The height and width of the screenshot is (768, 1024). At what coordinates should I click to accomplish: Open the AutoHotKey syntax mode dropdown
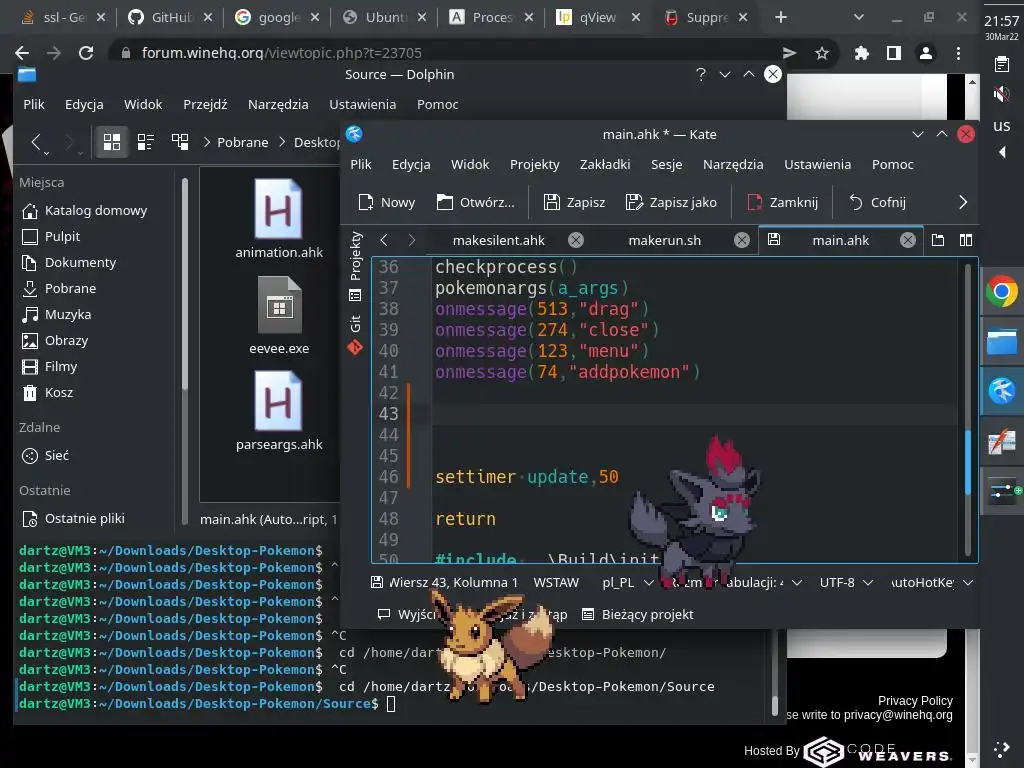tap(931, 583)
